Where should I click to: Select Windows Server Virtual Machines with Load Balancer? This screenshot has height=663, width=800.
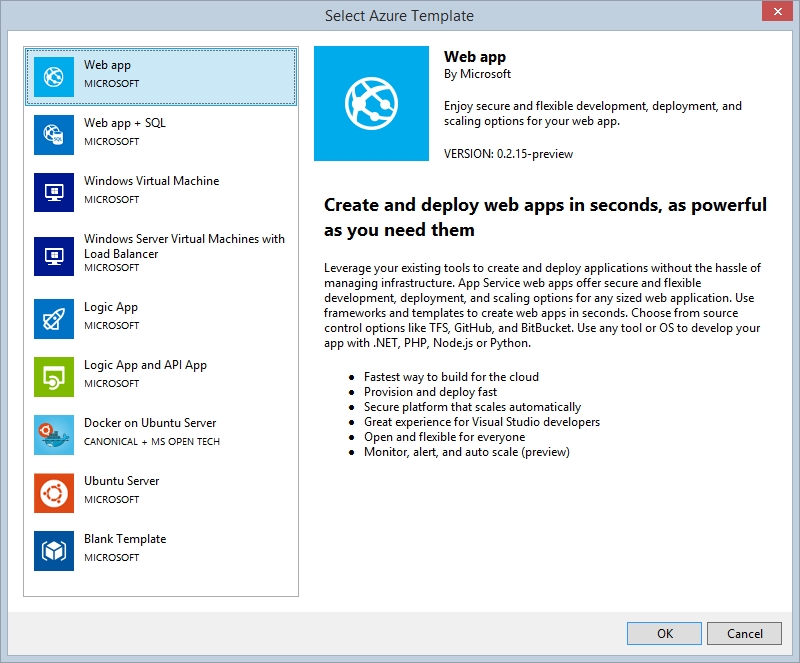[161, 256]
